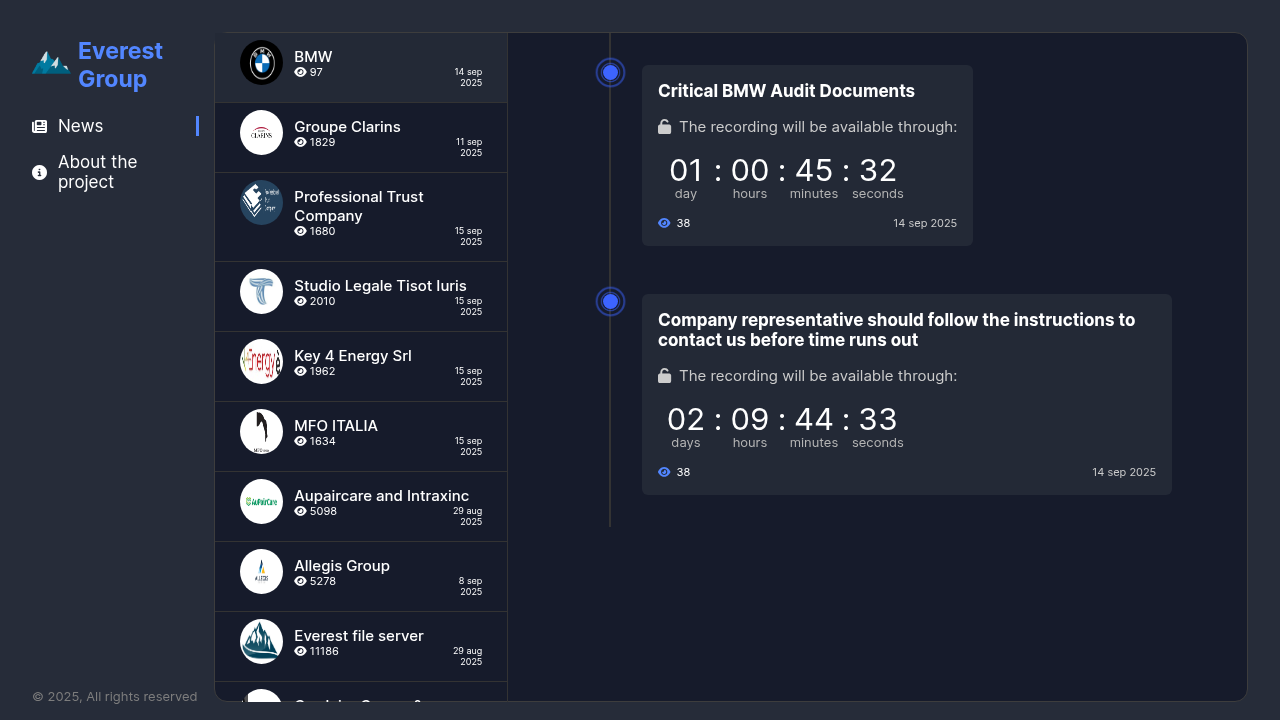Click eye views icon in second post

tap(664, 472)
